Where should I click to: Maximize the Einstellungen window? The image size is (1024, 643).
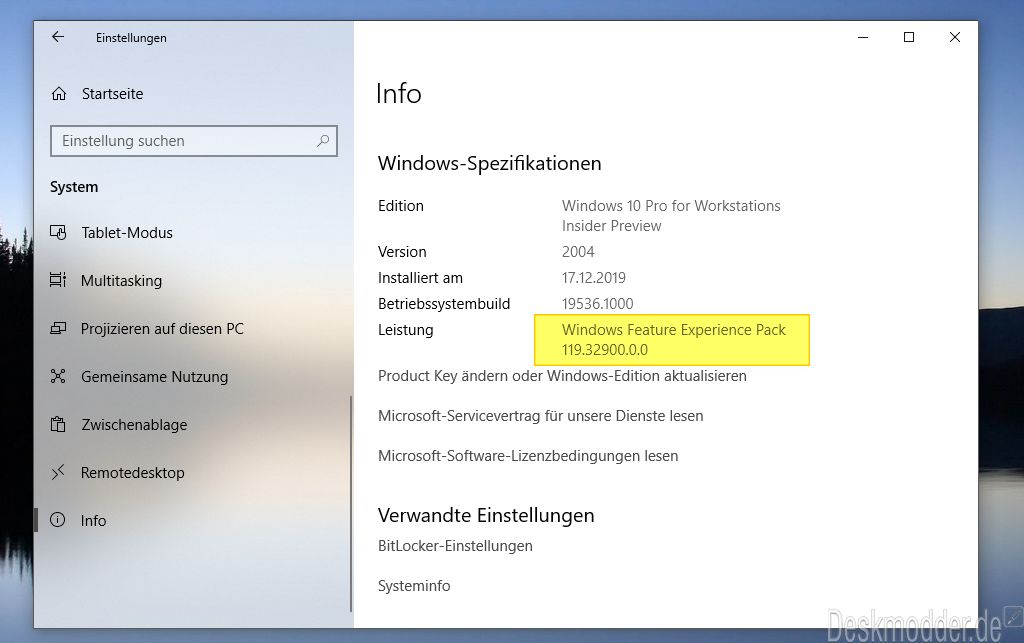(x=908, y=37)
